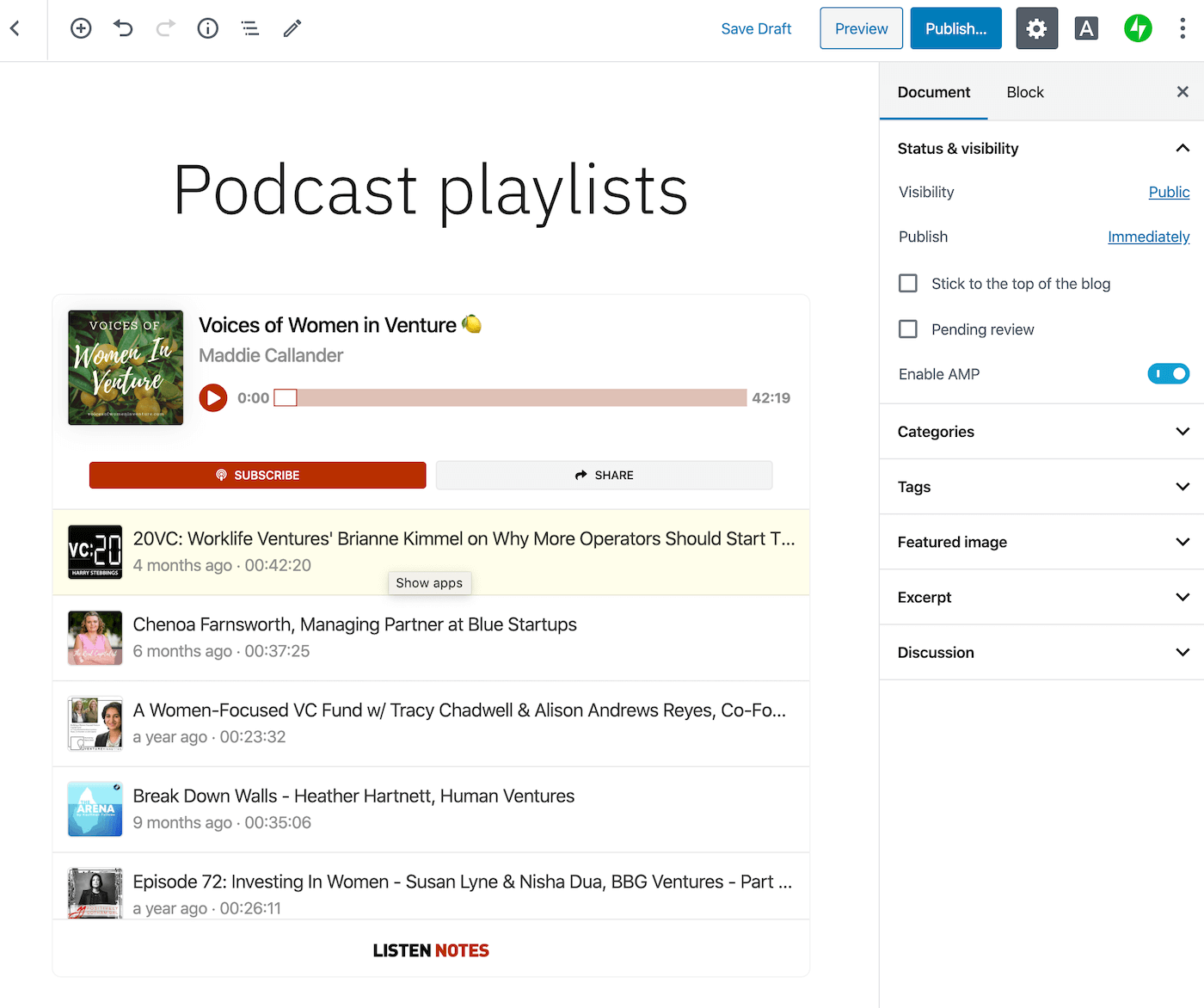The width and height of the screenshot is (1204, 1008).
Task: Open the content structure info icon
Action: (208, 28)
